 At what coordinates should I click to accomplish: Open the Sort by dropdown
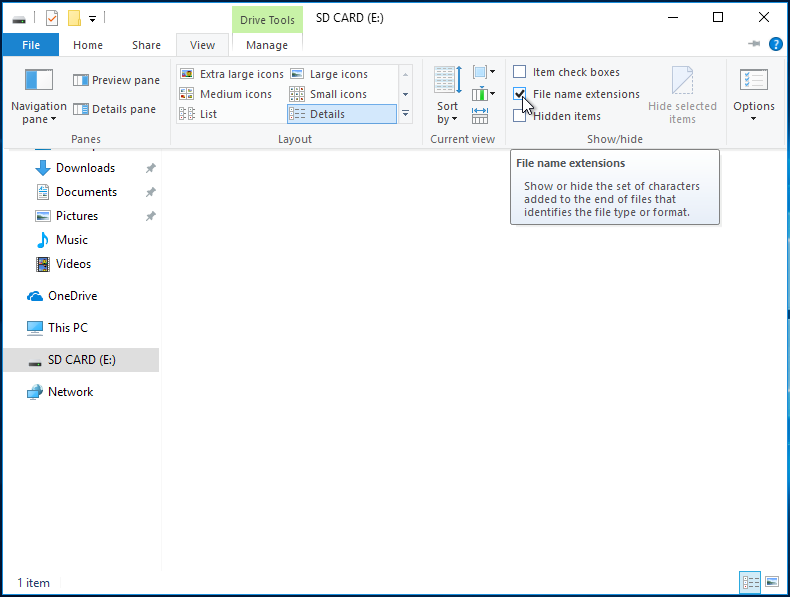[447, 112]
